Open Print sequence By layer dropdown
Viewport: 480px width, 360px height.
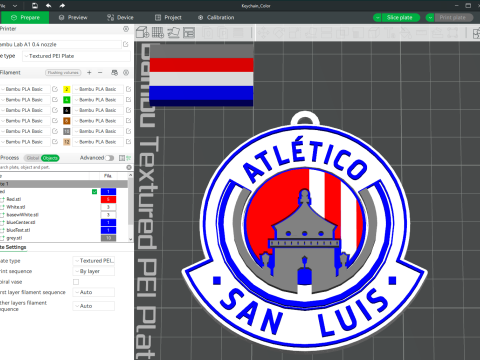[94, 271]
